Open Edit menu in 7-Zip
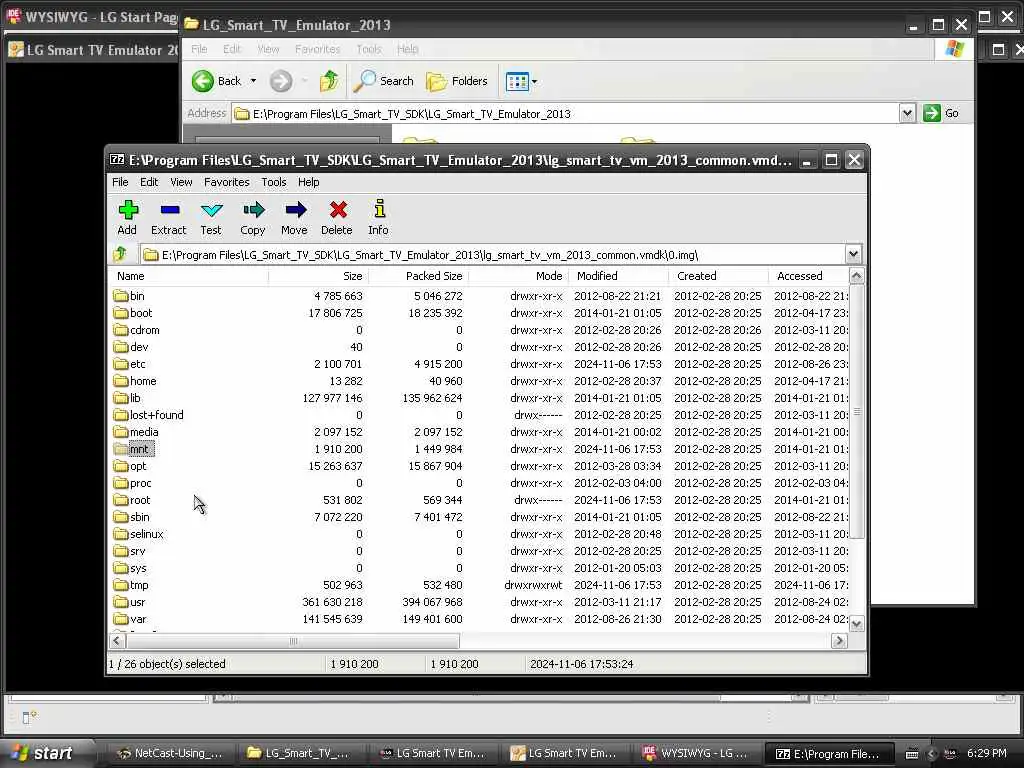 (x=149, y=182)
